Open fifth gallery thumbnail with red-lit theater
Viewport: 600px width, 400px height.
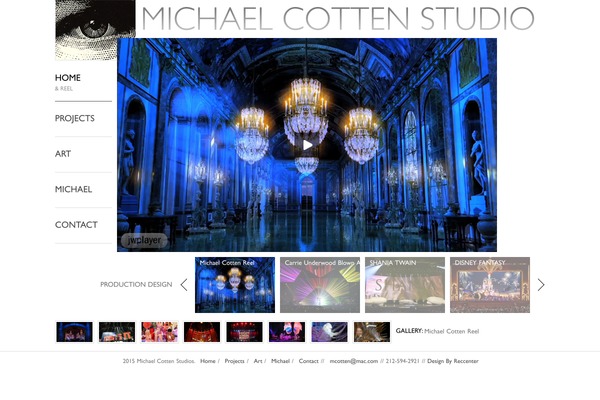244,331
